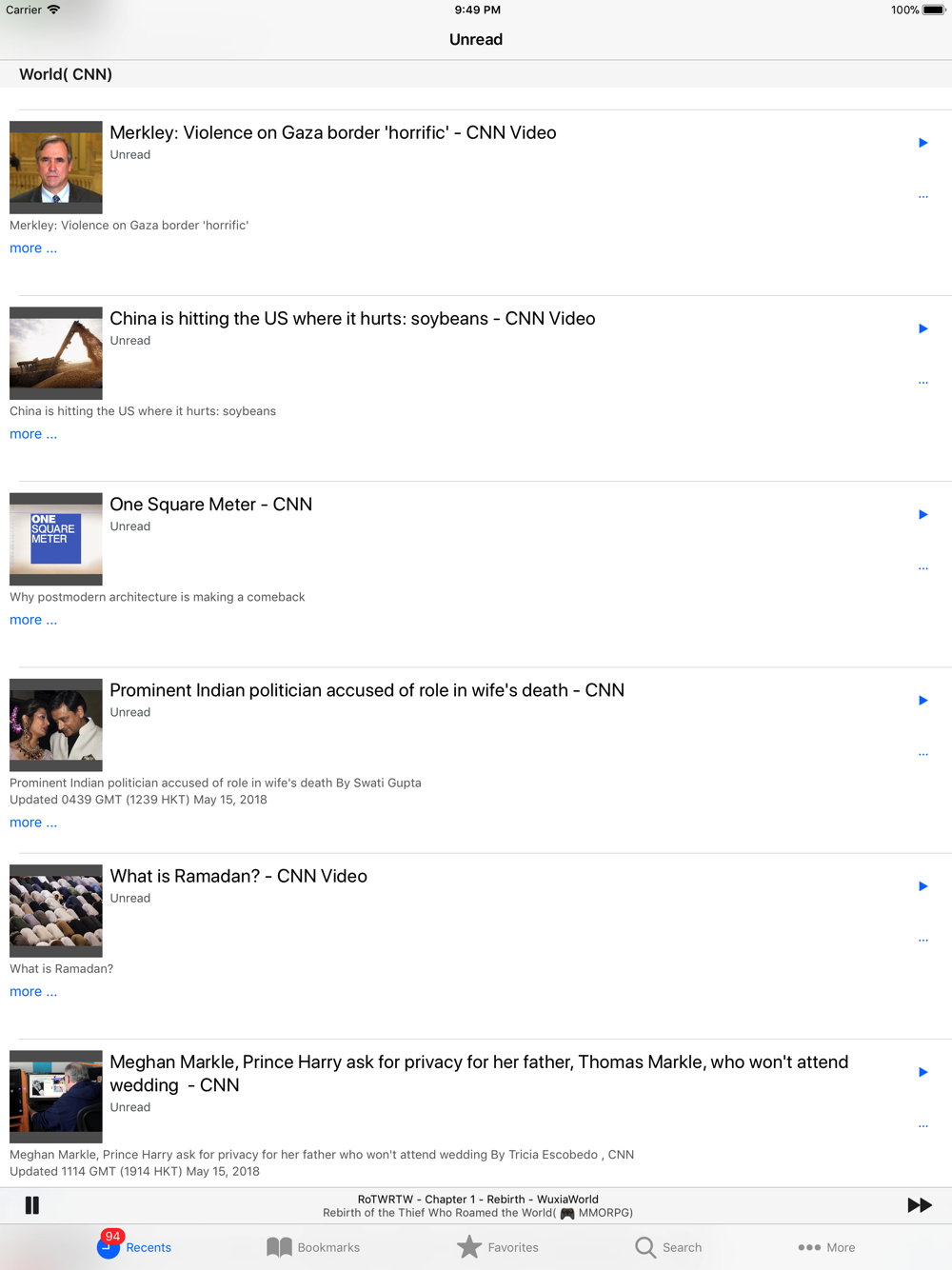
Task: Open now-playing RoTWRTW Chapter 1 bar
Action: 476,1205
